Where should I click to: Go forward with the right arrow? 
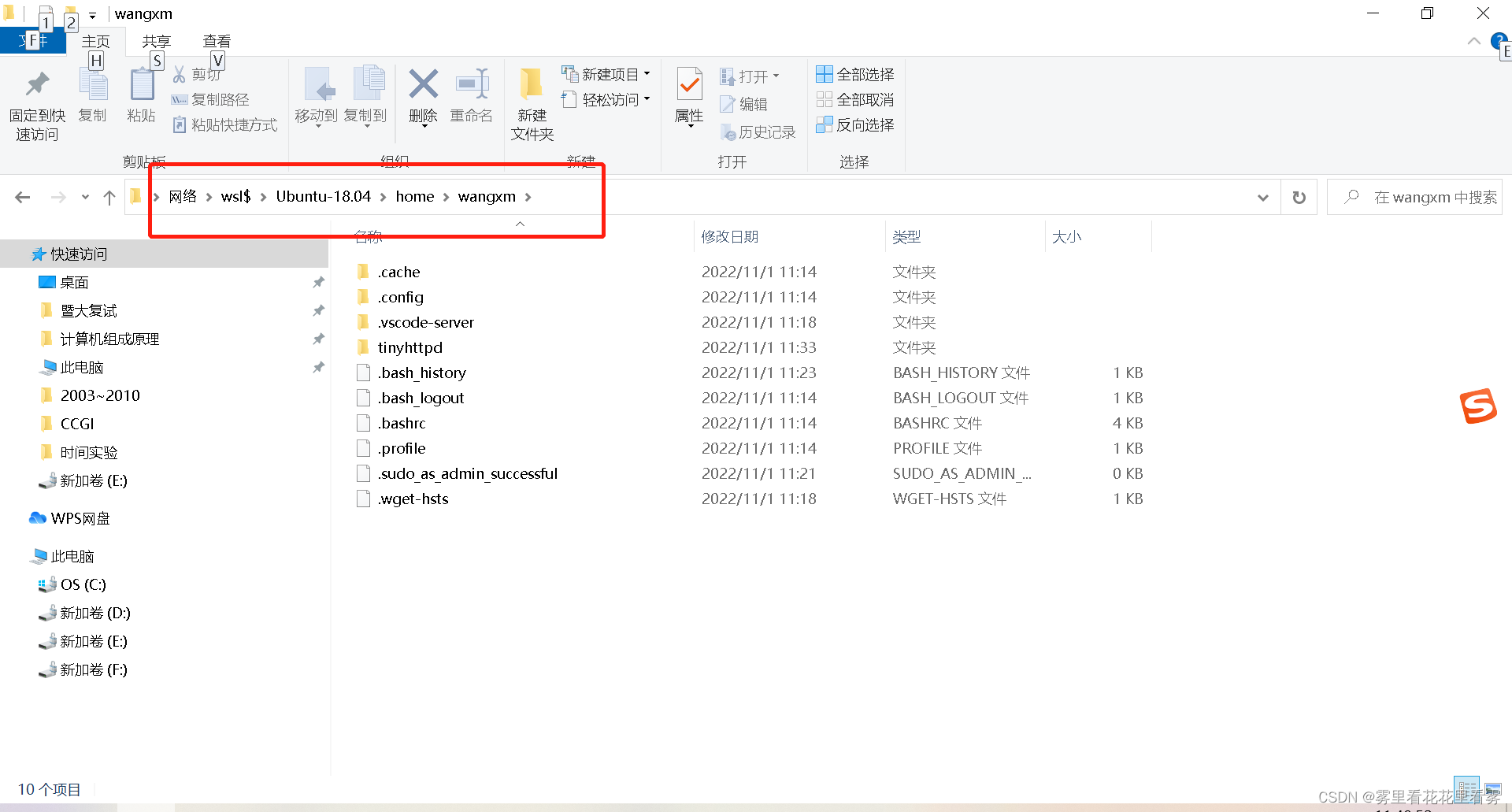(58, 197)
